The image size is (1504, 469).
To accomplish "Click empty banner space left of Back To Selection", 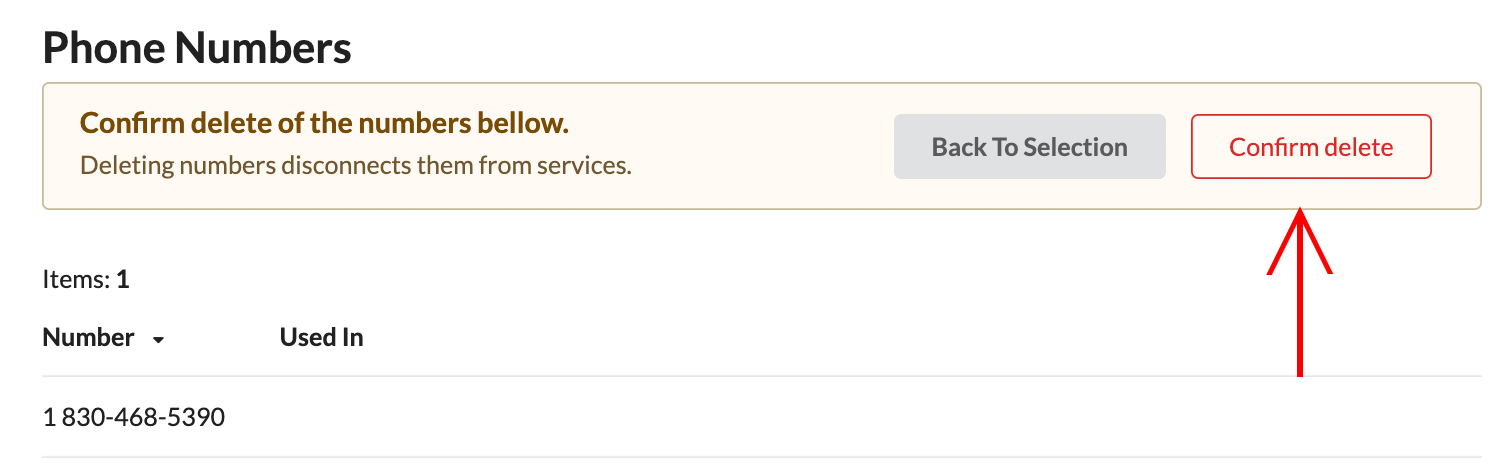I will click(x=760, y=147).
